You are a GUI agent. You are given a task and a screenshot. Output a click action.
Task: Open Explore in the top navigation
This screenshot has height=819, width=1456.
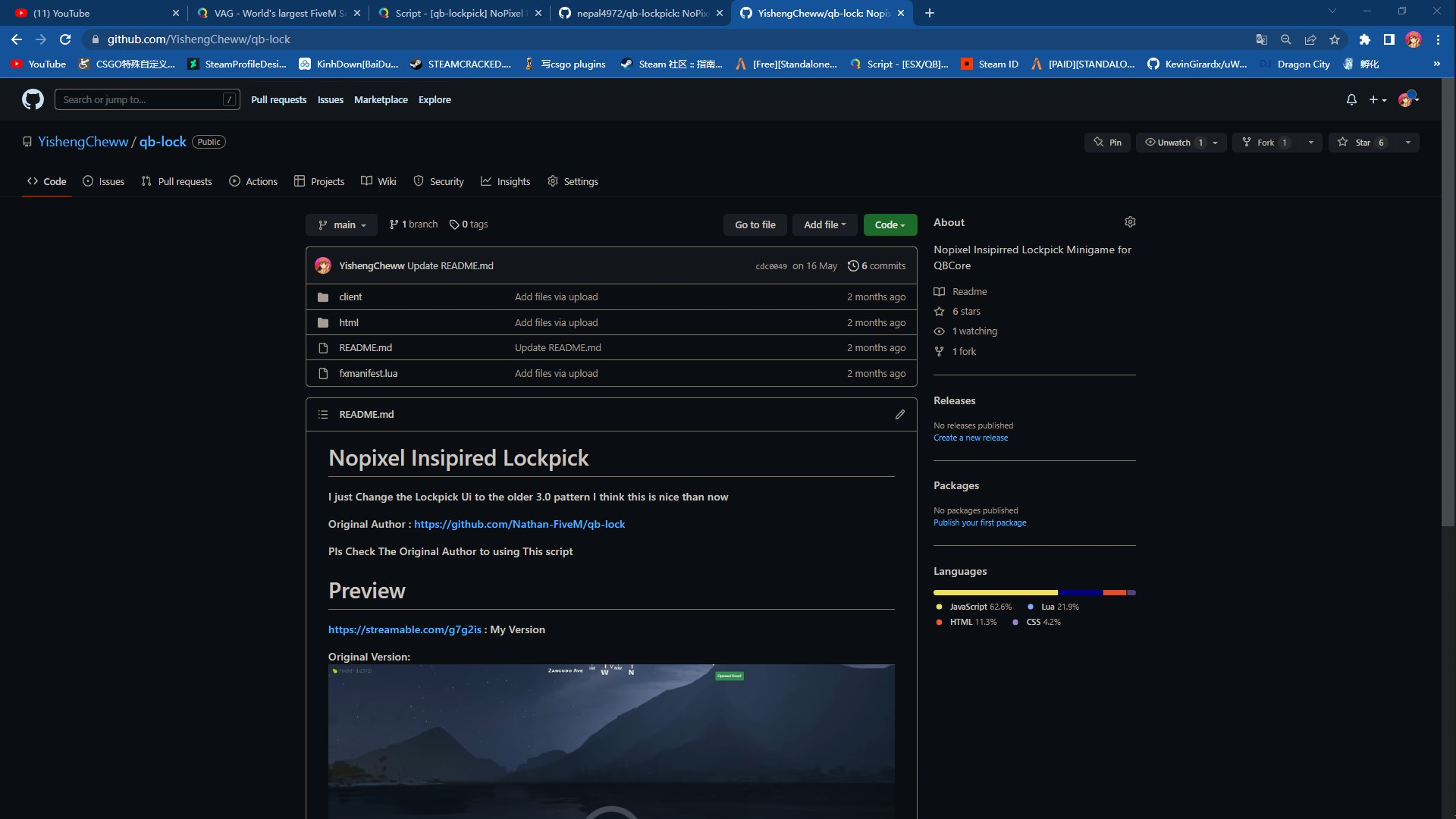435,99
